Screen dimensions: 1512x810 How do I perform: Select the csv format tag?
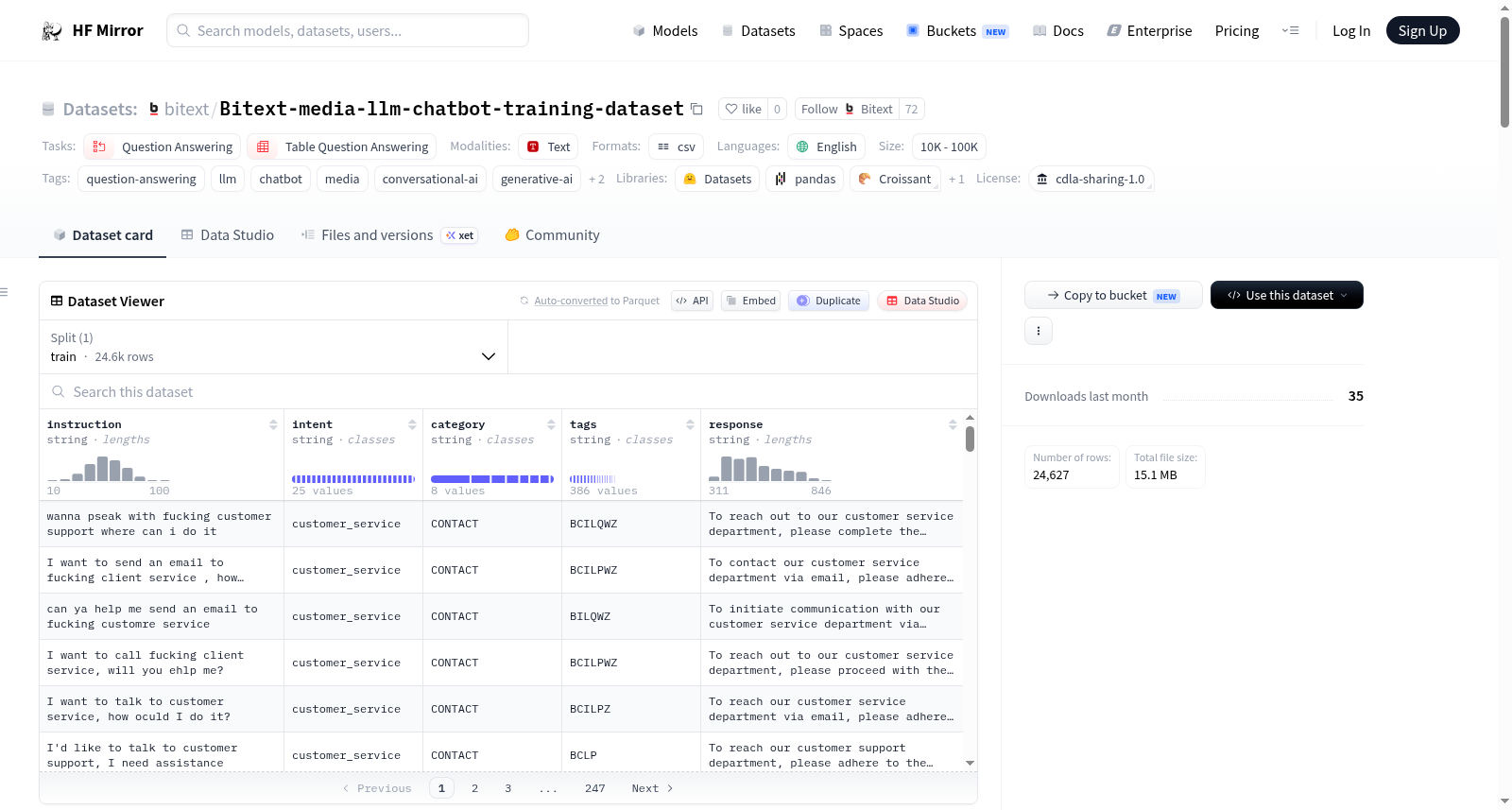pyautogui.click(x=677, y=146)
